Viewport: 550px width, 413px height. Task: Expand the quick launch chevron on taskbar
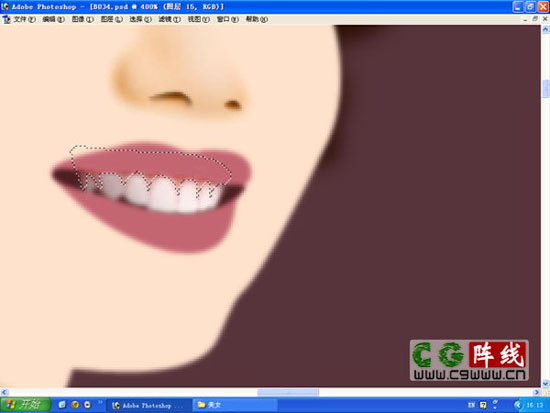(x=100, y=402)
